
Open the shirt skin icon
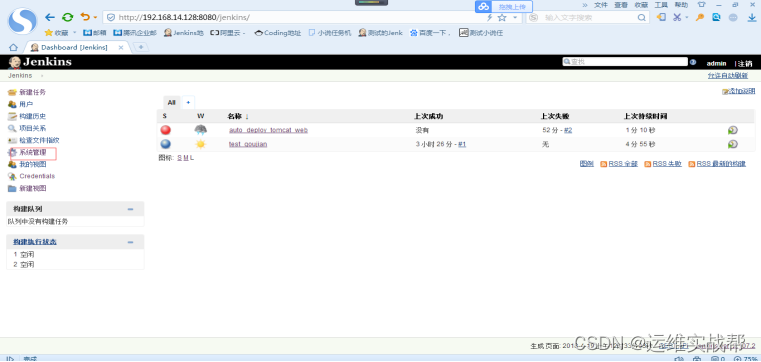point(701,4)
